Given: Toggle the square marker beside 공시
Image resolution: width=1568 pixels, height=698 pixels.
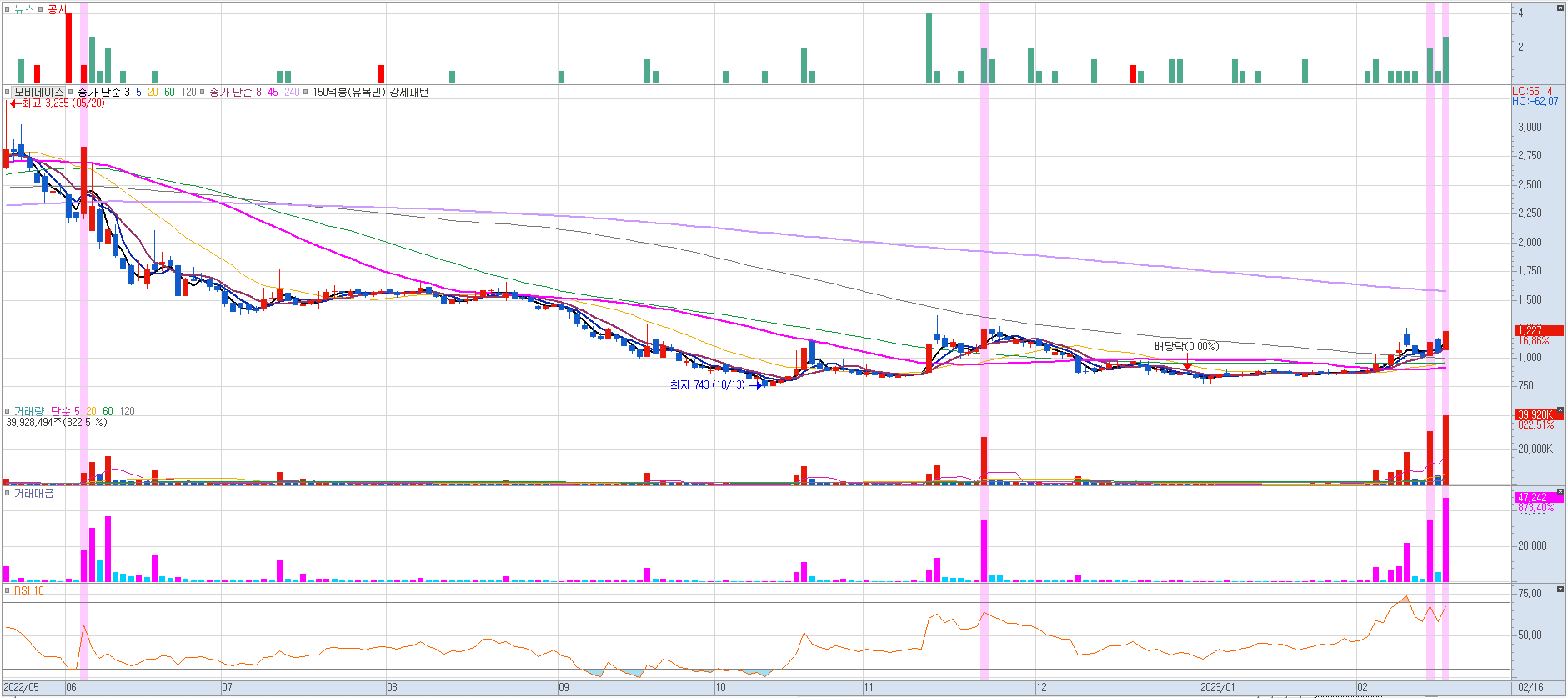Looking at the screenshot, I should click(x=41, y=9).
